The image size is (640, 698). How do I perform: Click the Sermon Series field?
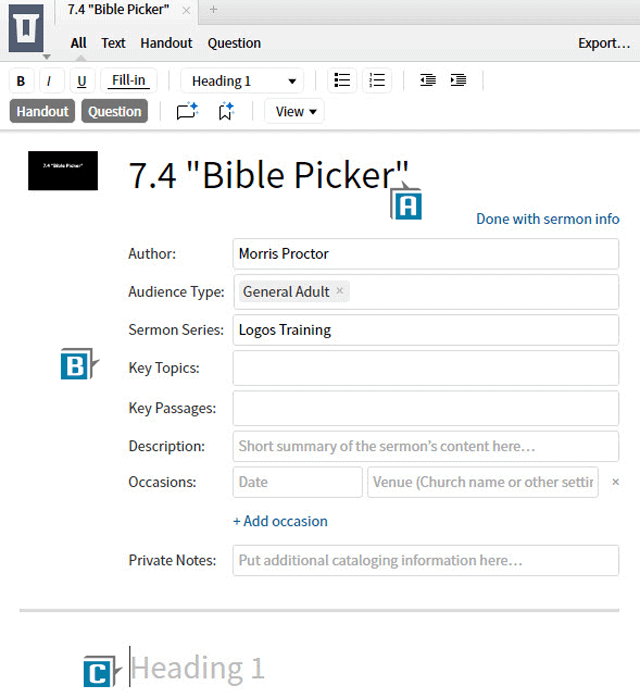coord(425,330)
